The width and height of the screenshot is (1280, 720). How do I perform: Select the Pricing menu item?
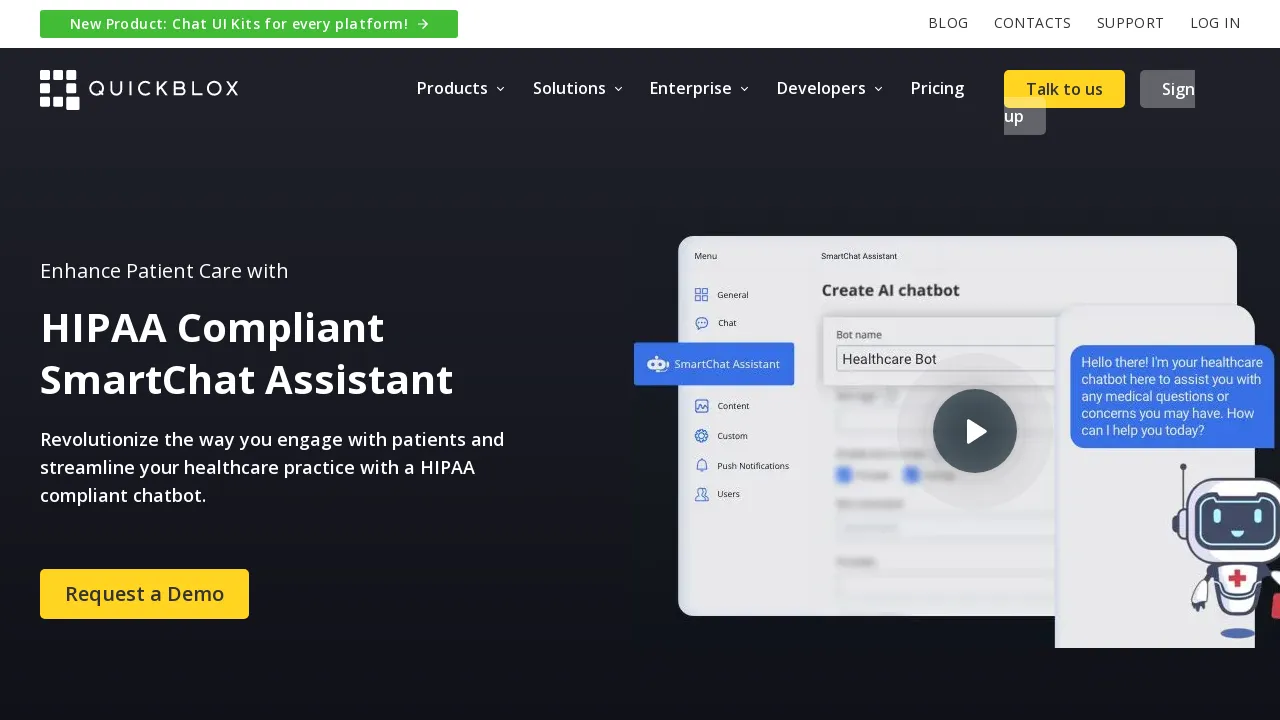(937, 89)
